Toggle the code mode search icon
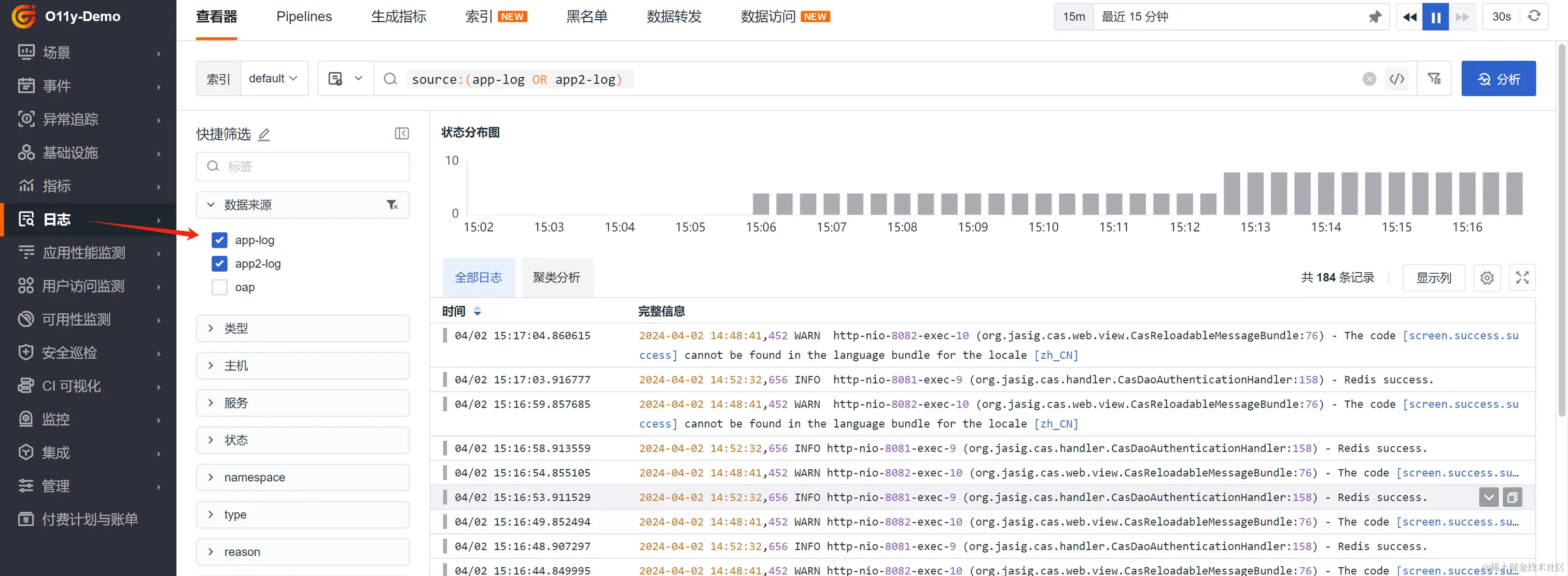The image size is (1568, 576). pos(1396,79)
